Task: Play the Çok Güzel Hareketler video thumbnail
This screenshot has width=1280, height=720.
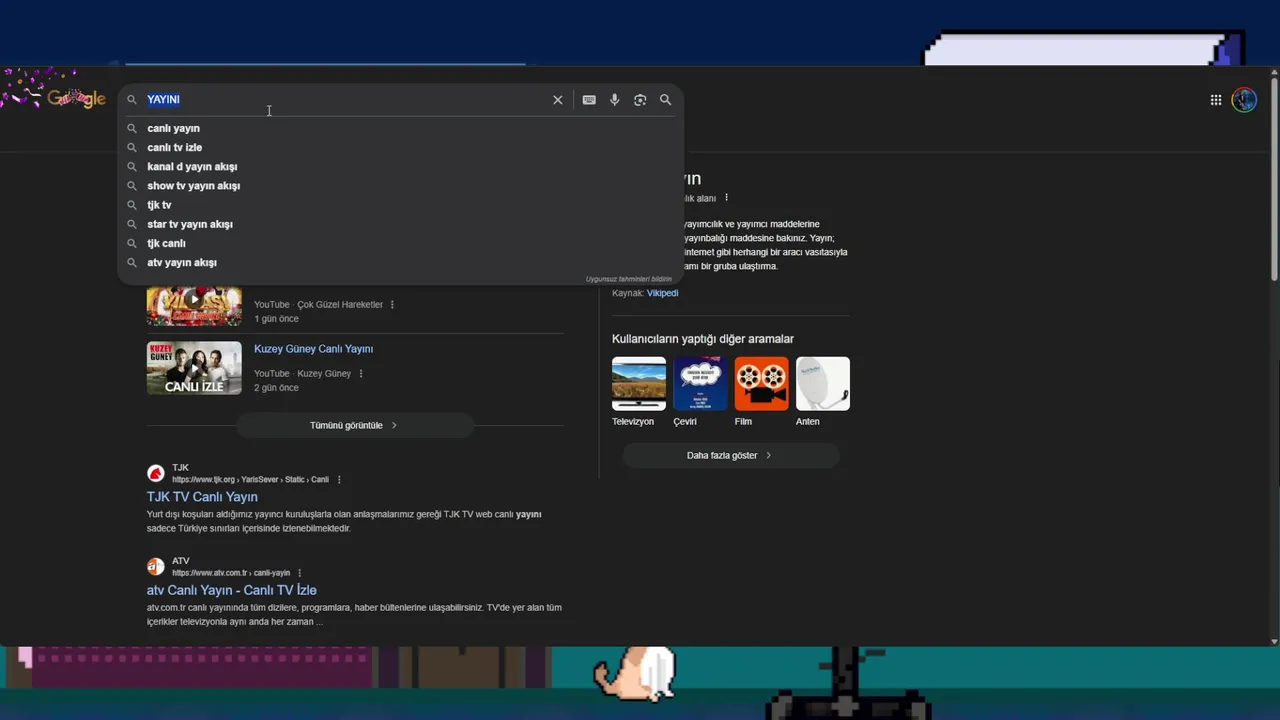Action: tap(194, 304)
